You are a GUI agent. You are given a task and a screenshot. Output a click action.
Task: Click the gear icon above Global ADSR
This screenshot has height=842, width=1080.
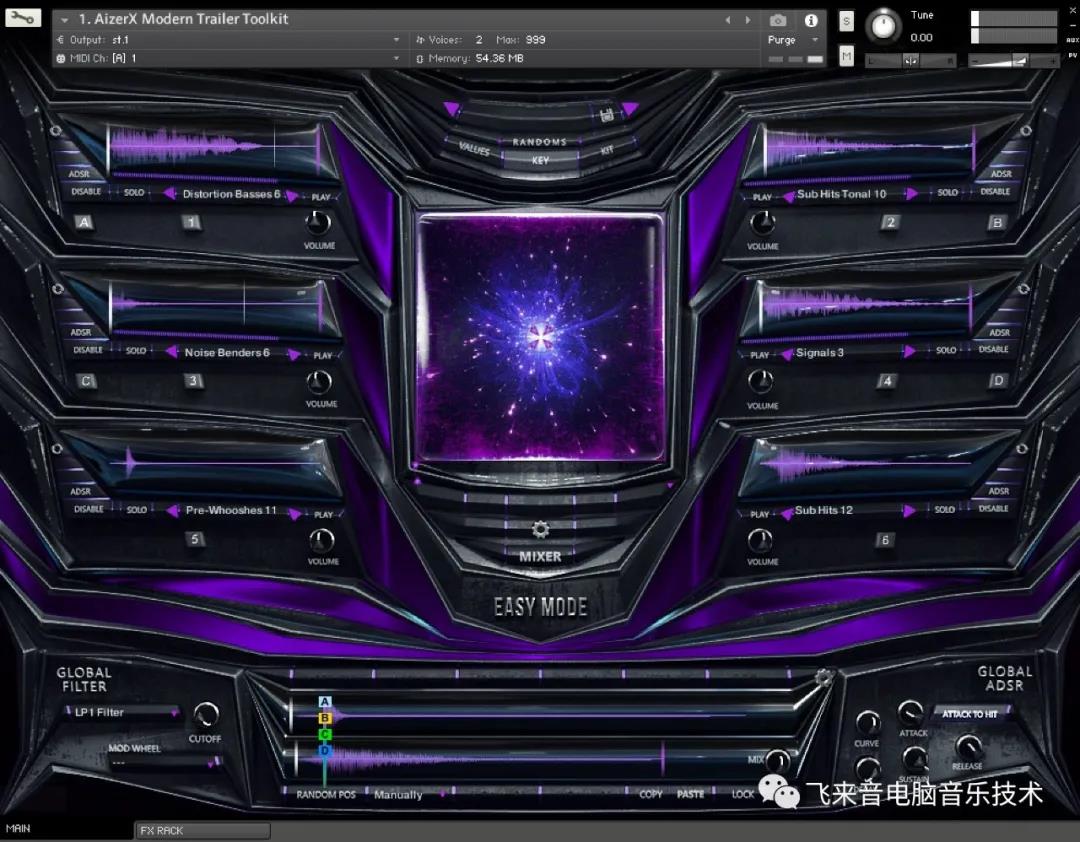[x=823, y=677]
